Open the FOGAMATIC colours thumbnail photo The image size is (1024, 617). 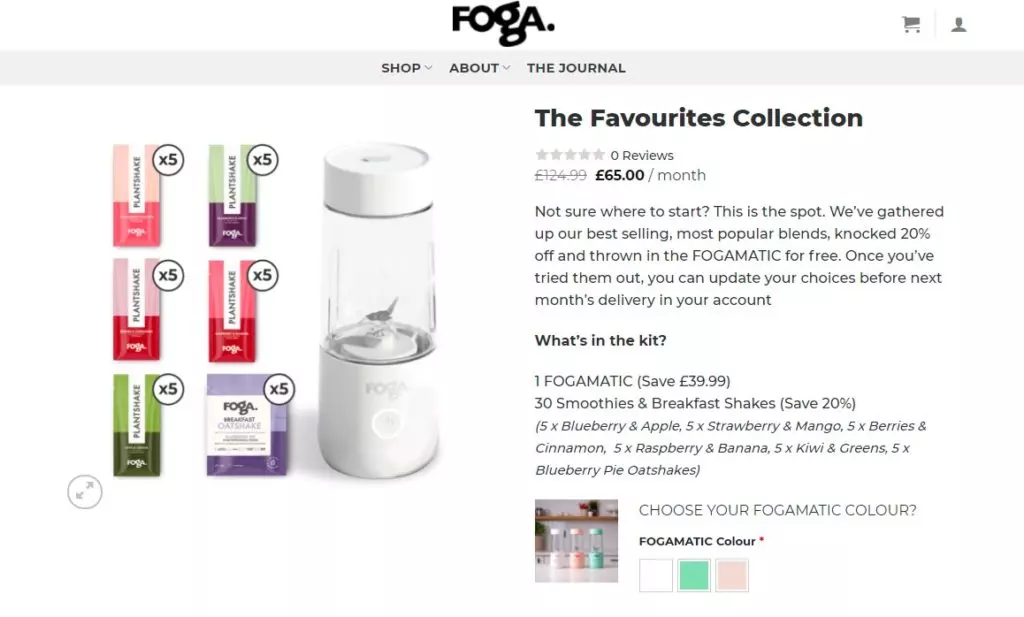coord(576,541)
